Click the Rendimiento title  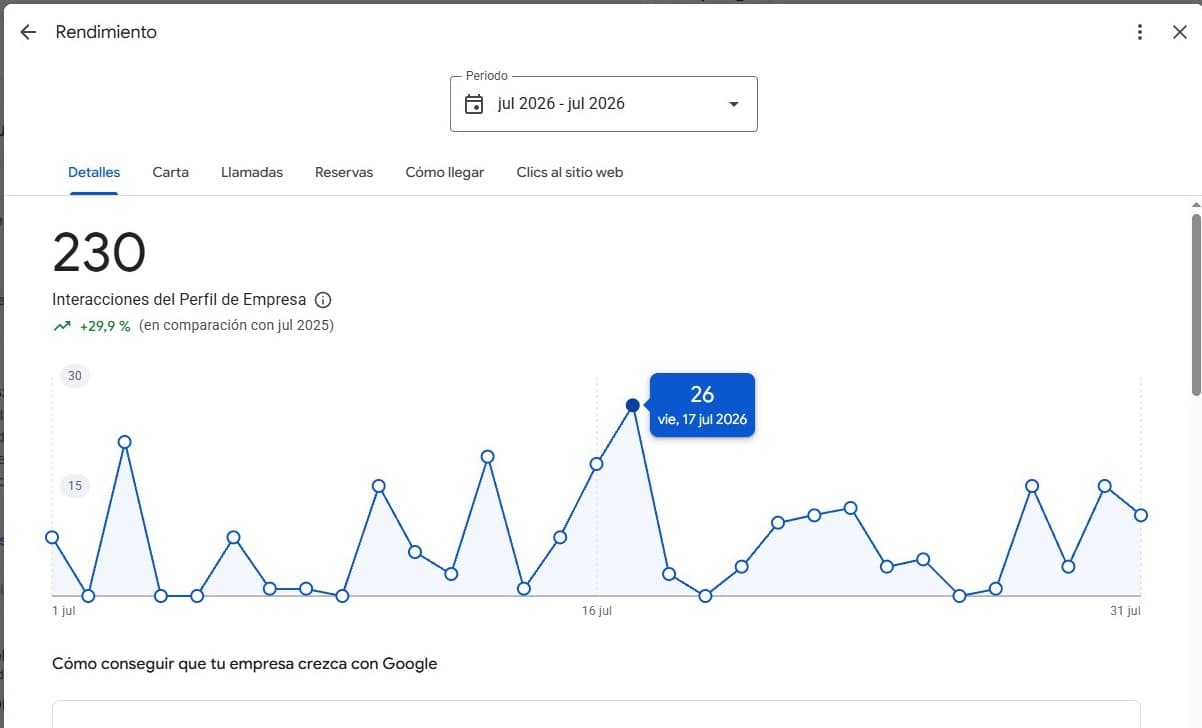(x=106, y=32)
